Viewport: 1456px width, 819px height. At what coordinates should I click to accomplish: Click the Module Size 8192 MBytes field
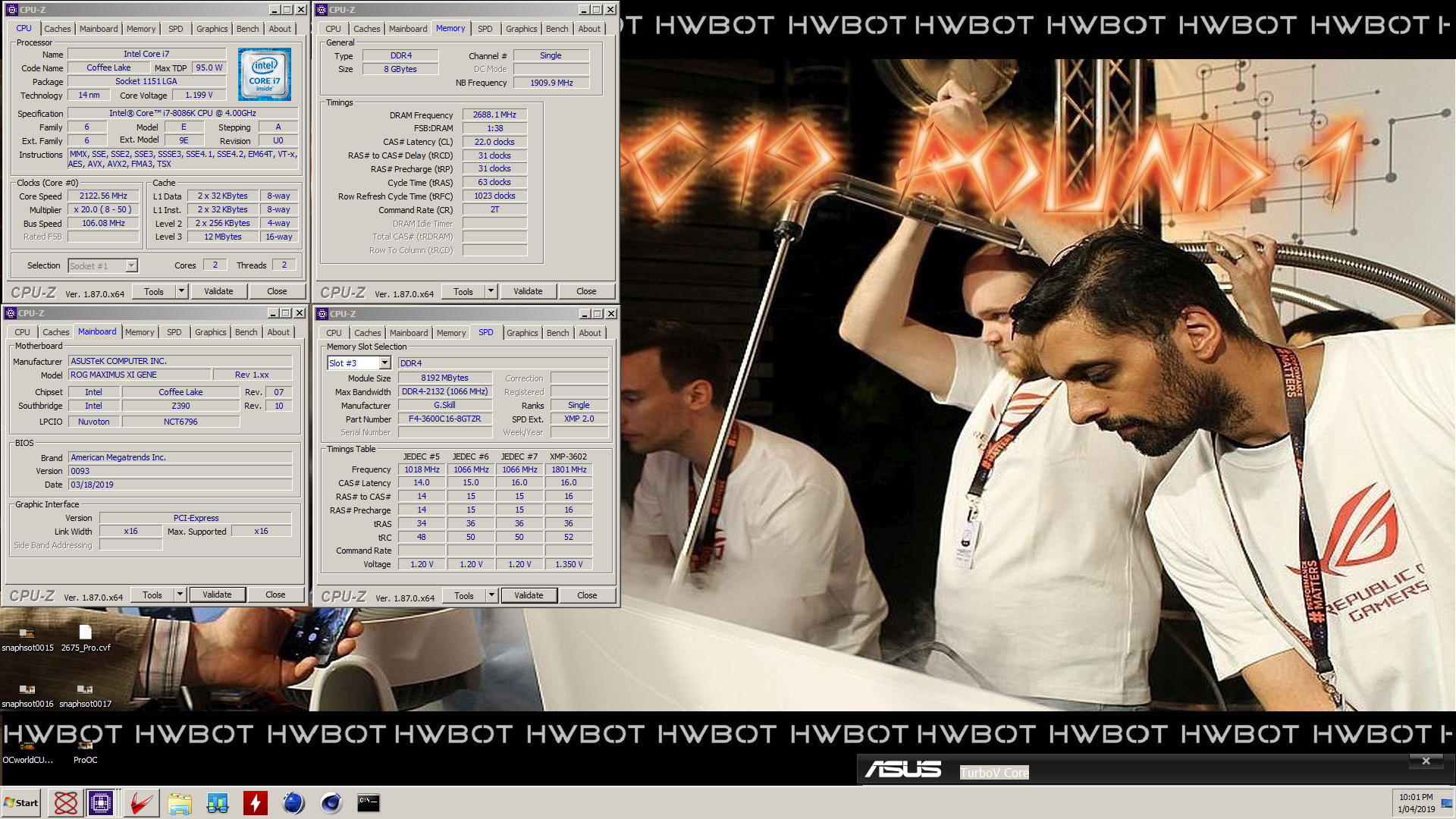click(444, 378)
